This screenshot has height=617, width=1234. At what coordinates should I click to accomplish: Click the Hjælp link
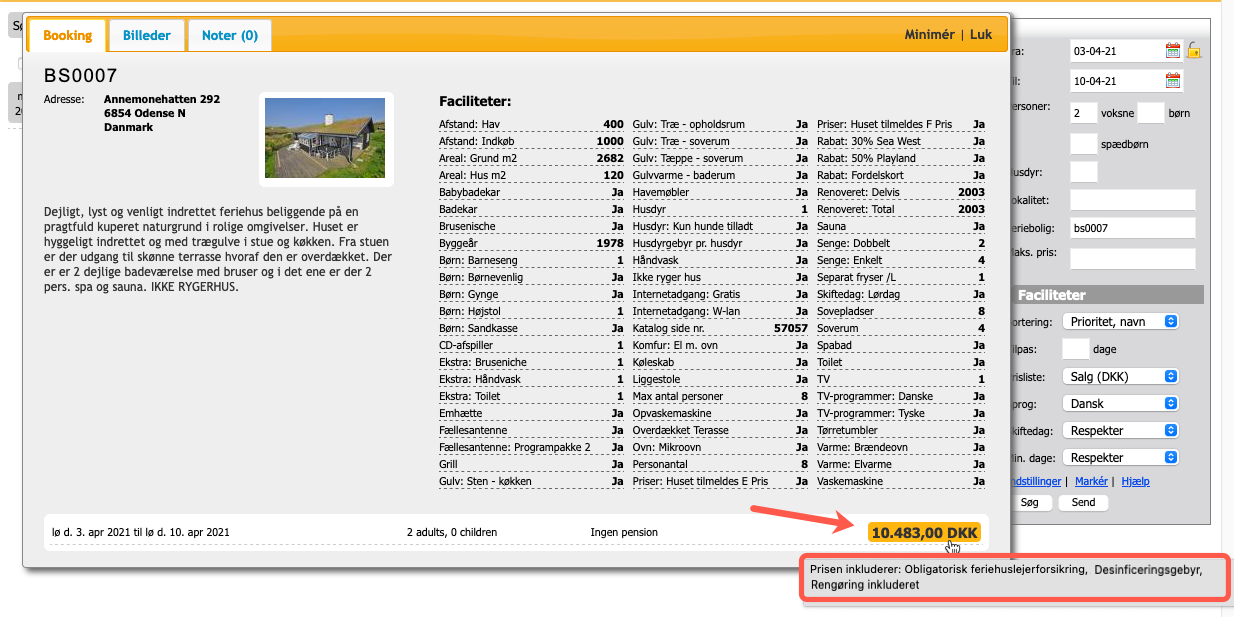1136,481
